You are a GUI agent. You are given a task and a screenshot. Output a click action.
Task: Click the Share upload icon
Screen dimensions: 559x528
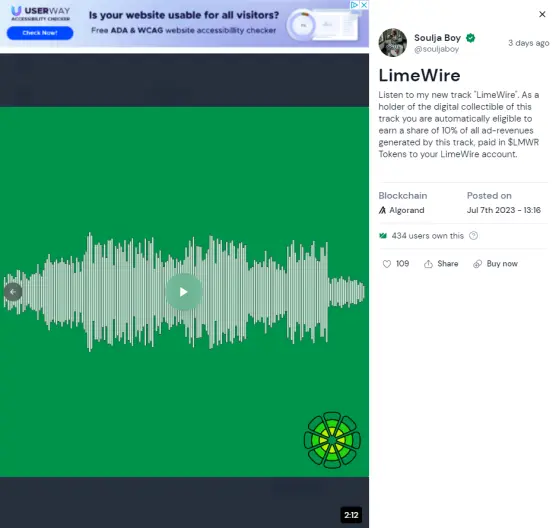[428, 264]
